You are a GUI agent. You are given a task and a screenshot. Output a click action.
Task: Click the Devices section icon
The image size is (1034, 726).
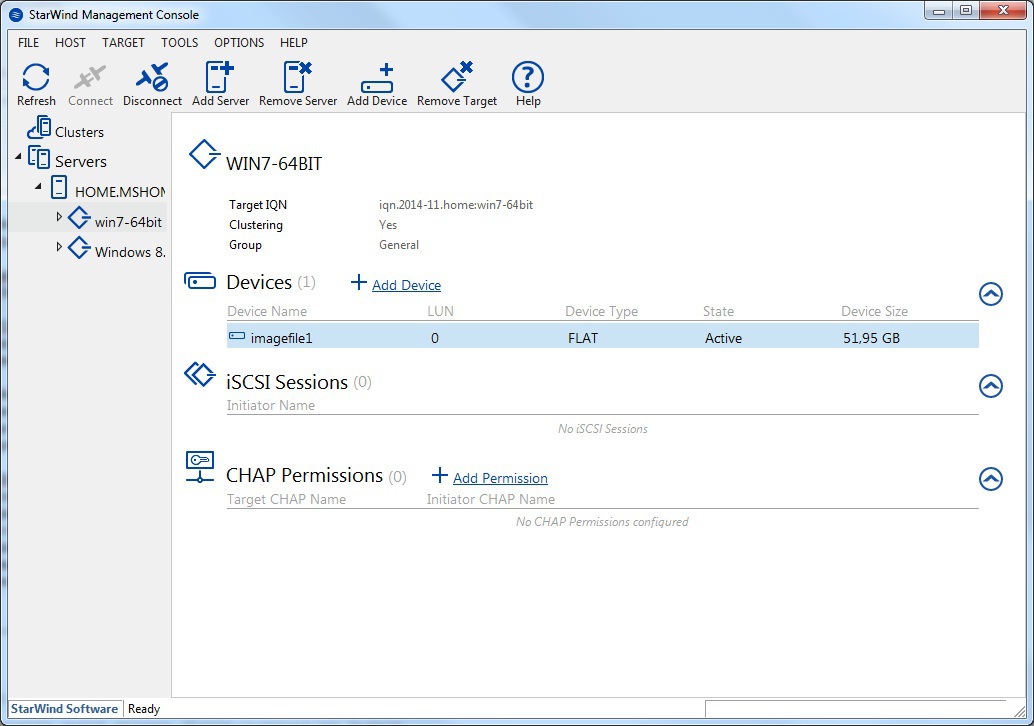pyautogui.click(x=200, y=281)
